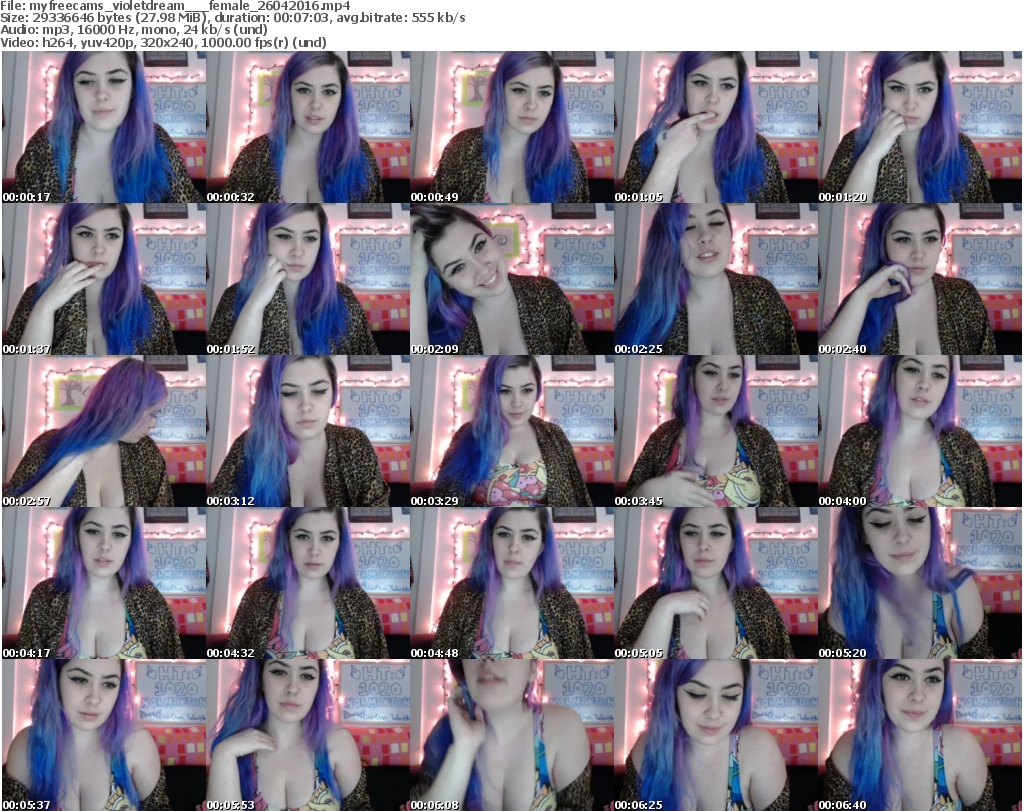
Task: Open the 00:01:20 video frame
Action: click(x=920, y=127)
